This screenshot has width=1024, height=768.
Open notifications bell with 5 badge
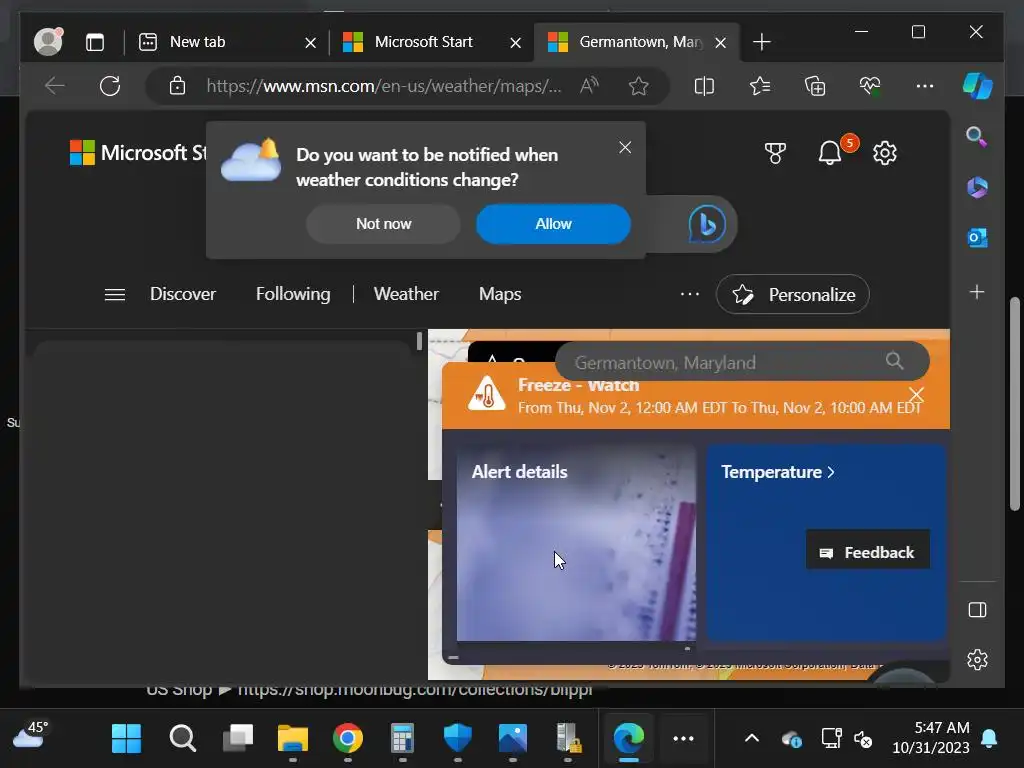pyautogui.click(x=831, y=153)
